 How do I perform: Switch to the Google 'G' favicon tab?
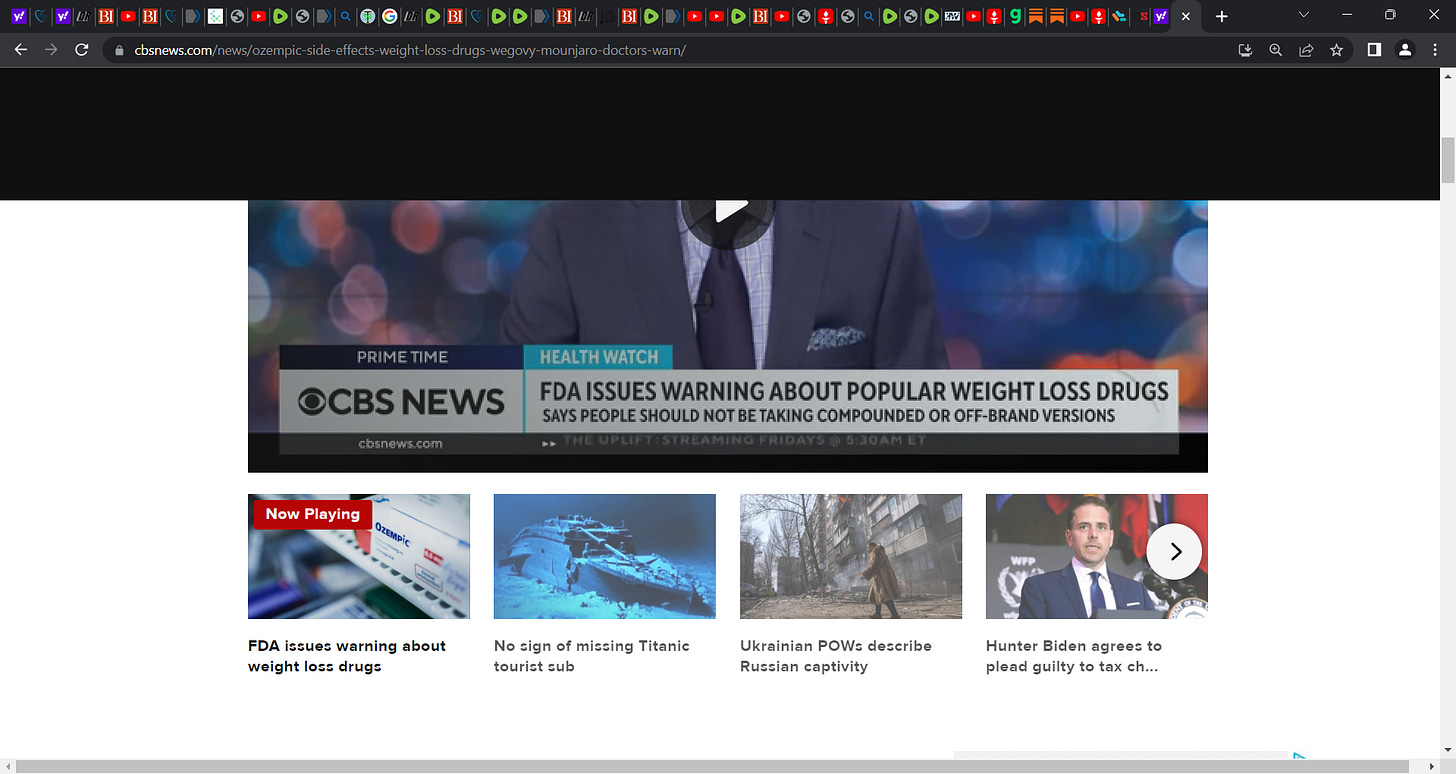389,16
